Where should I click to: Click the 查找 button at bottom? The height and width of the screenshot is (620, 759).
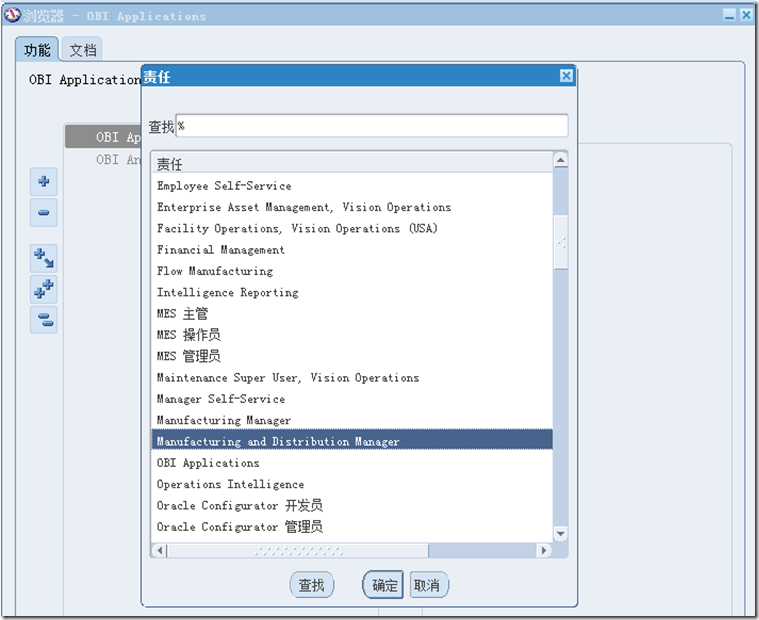311,585
